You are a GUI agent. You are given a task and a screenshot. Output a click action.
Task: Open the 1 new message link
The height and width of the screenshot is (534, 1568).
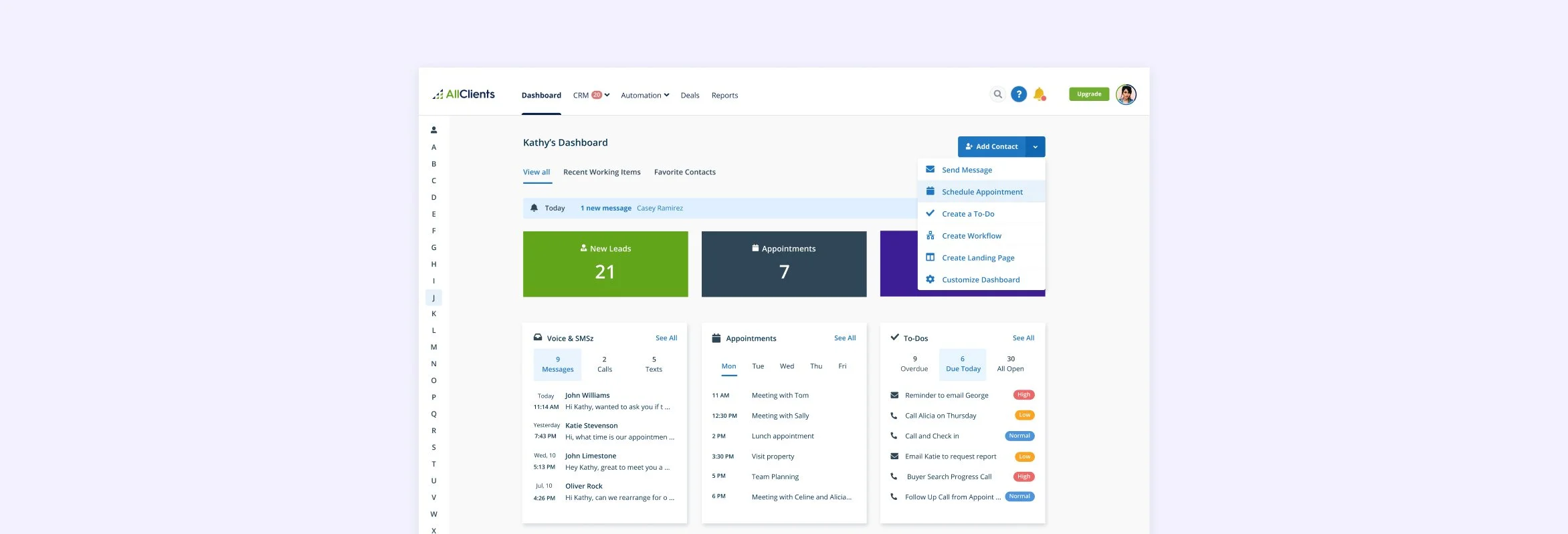coord(605,208)
